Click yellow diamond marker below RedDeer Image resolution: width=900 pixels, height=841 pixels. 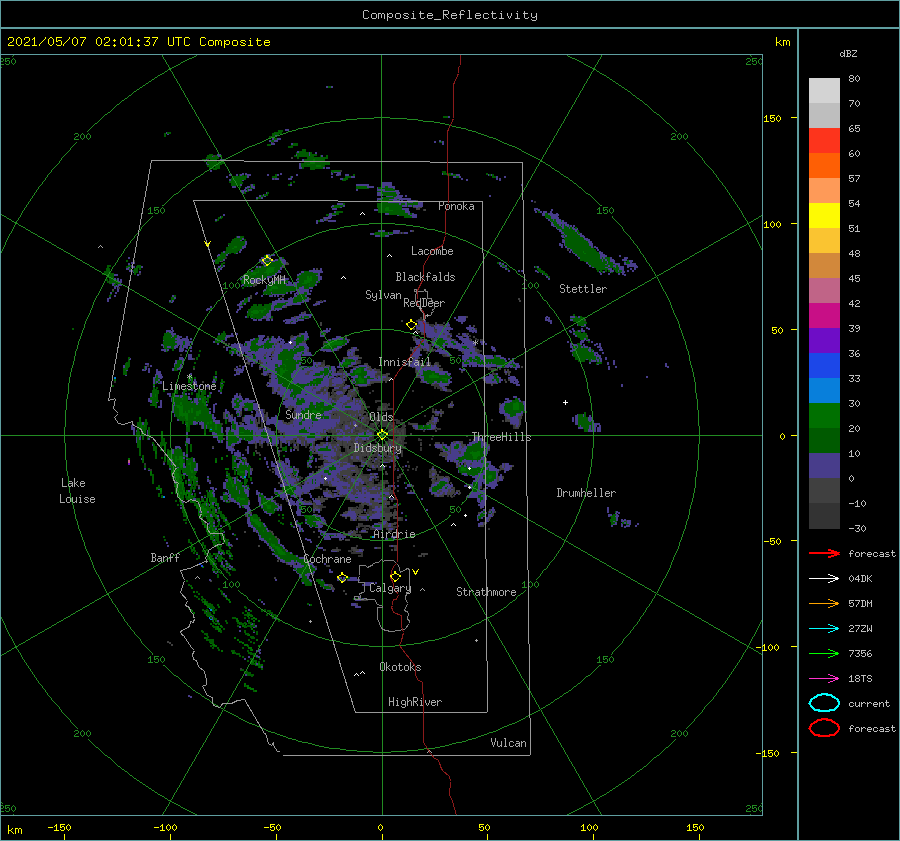[x=411, y=325]
